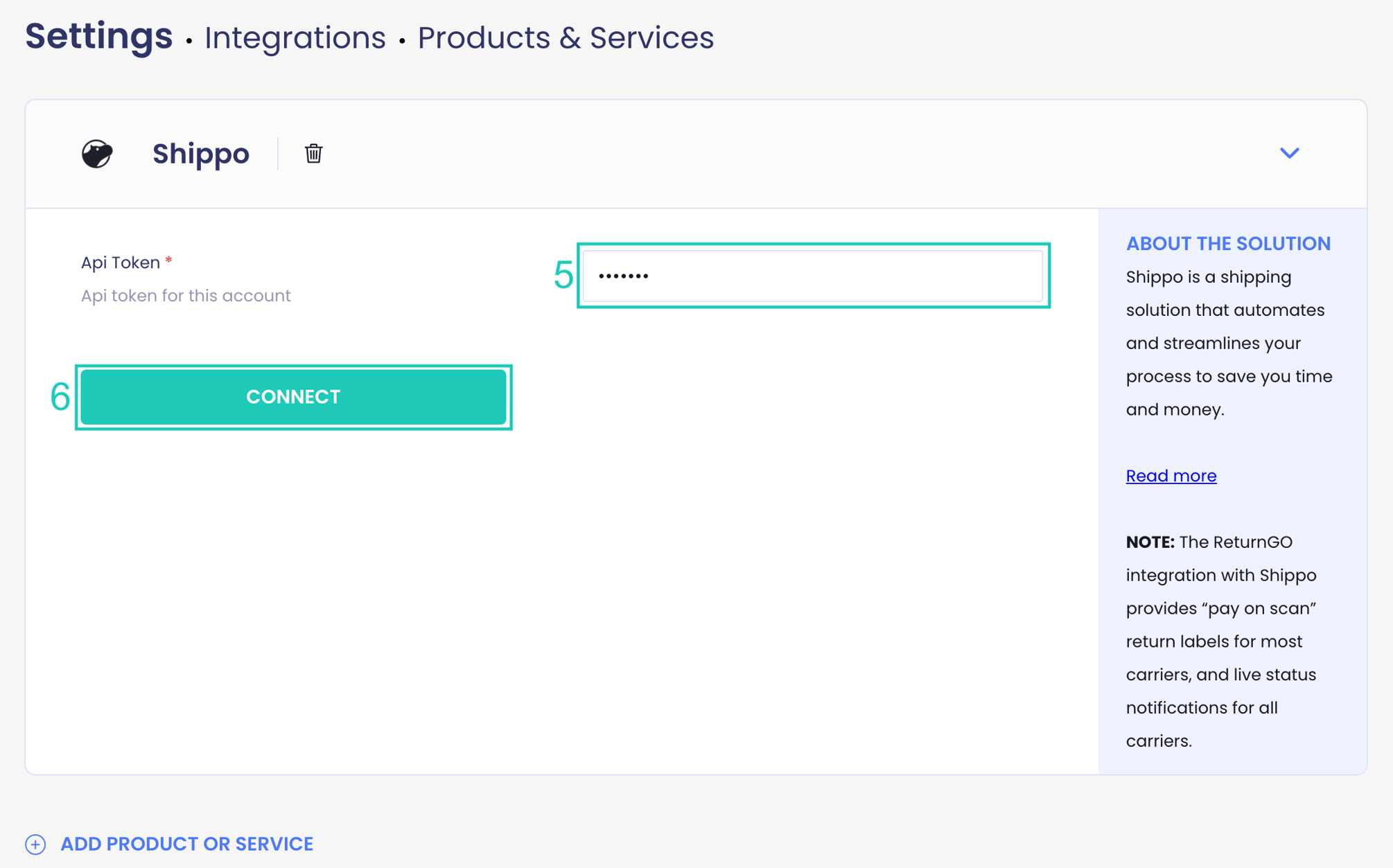Open Products & Services breadcrumb

point(566,38)
